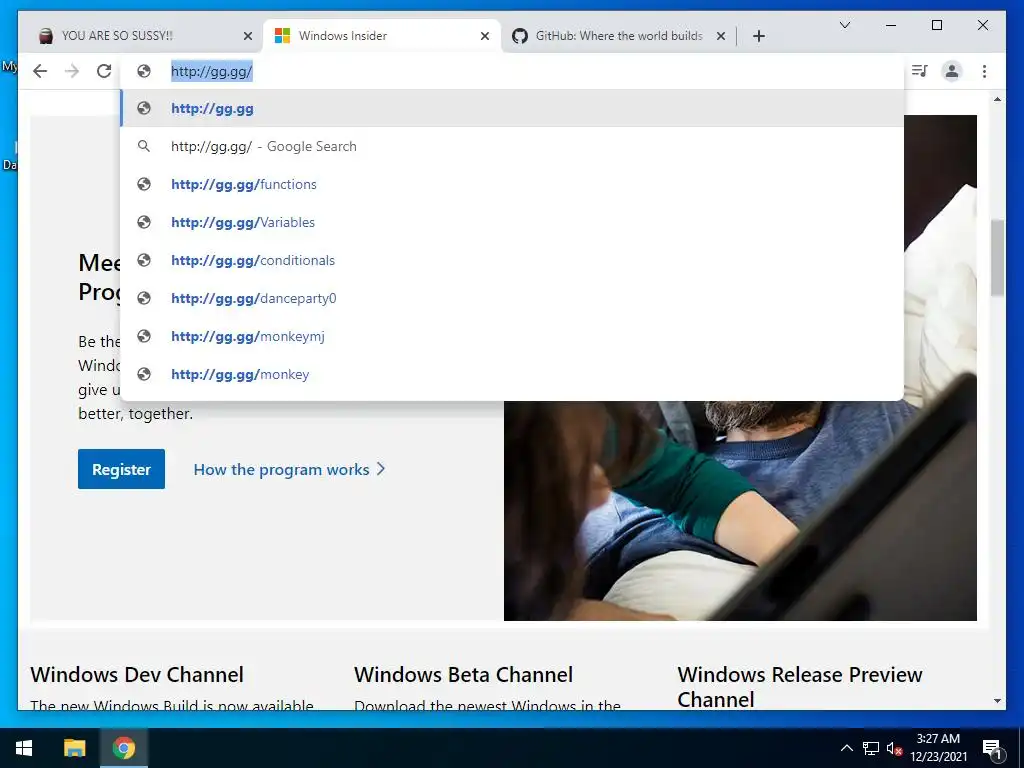Viewport: 1024px width, 768px height.
Task: Switch to the YOU ARE SO SUSSY!! tab
Action: 142,36
